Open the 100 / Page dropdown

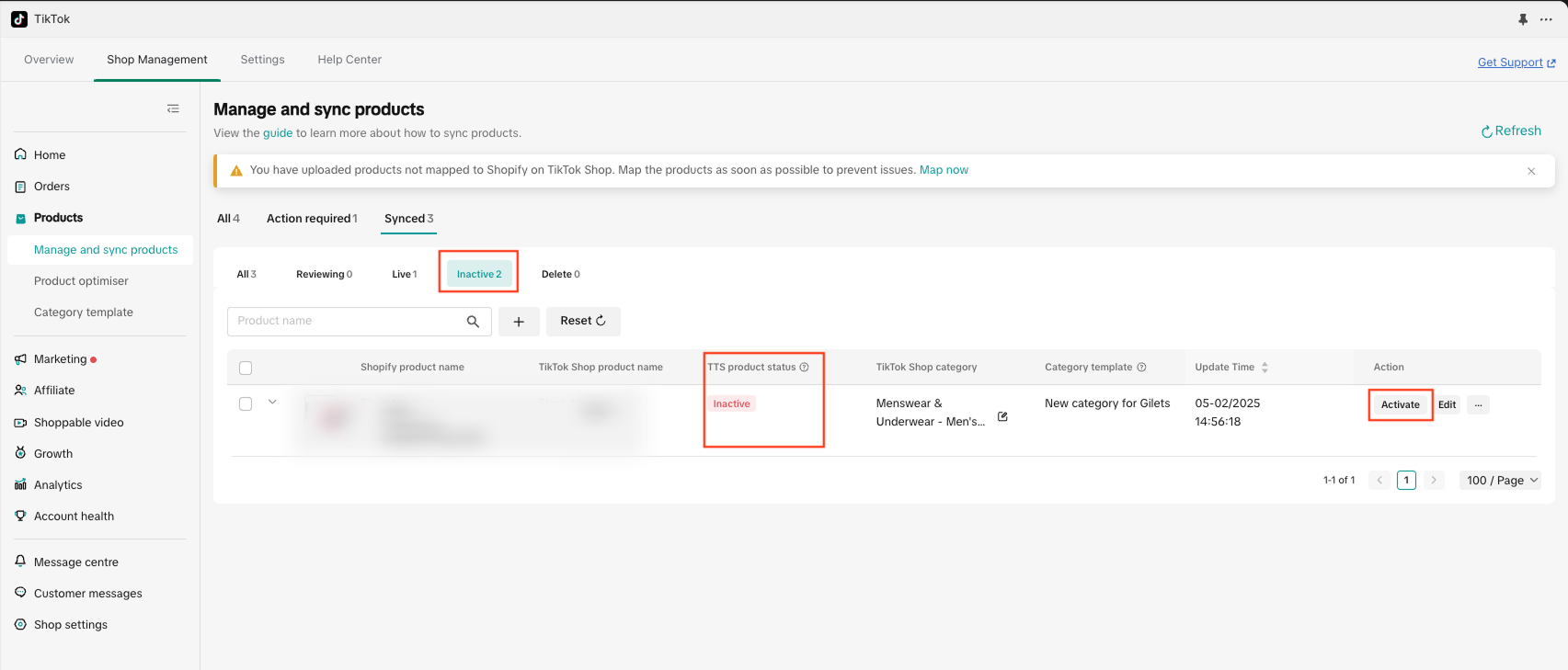pyautogui.click(x=1501, y=480)
